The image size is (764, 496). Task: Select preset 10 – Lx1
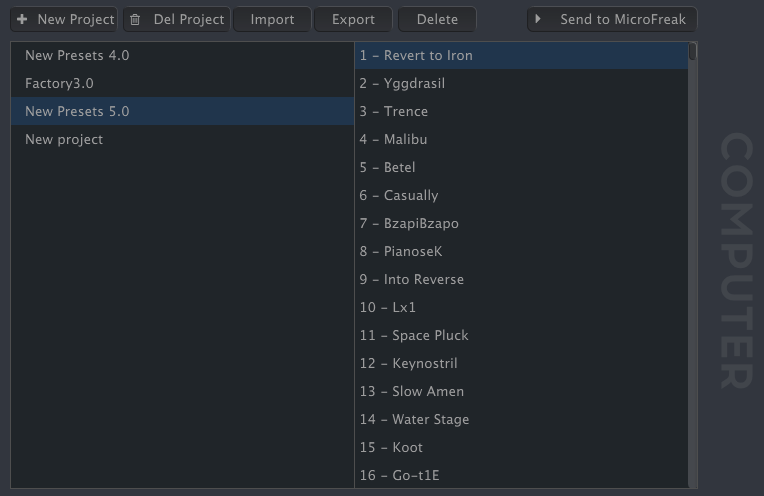pyautogui.click(x=521, y=307)
